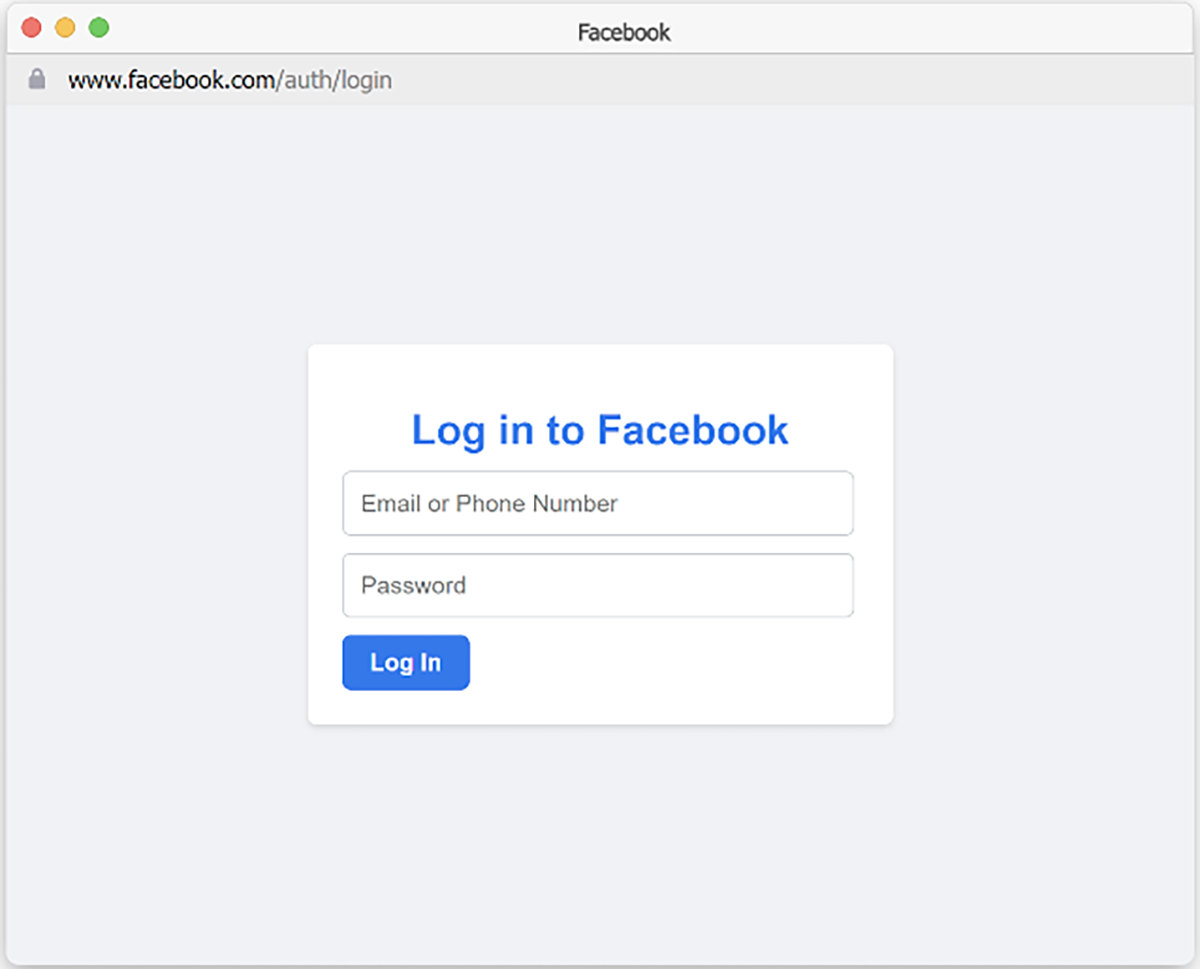Minimize the window using the yellow button
The width and height of the screenshot is (1200, 969).
(65, 27)
